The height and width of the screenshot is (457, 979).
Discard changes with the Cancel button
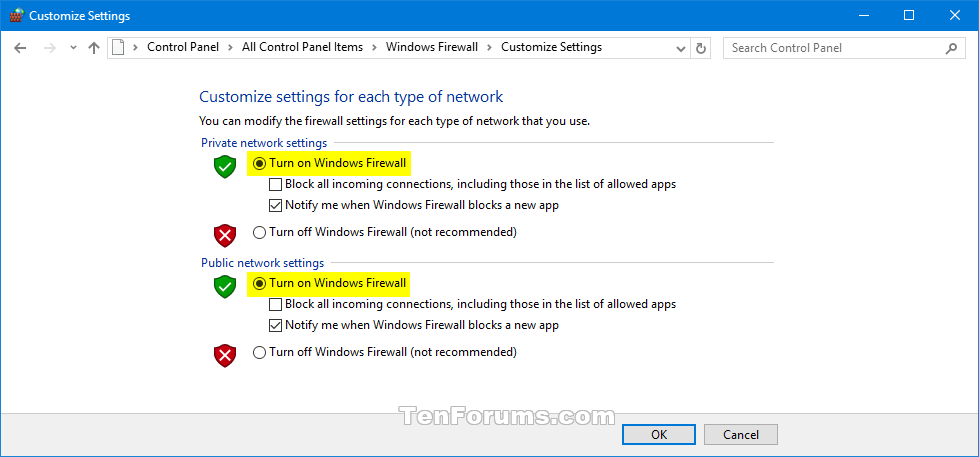(740, 435)
